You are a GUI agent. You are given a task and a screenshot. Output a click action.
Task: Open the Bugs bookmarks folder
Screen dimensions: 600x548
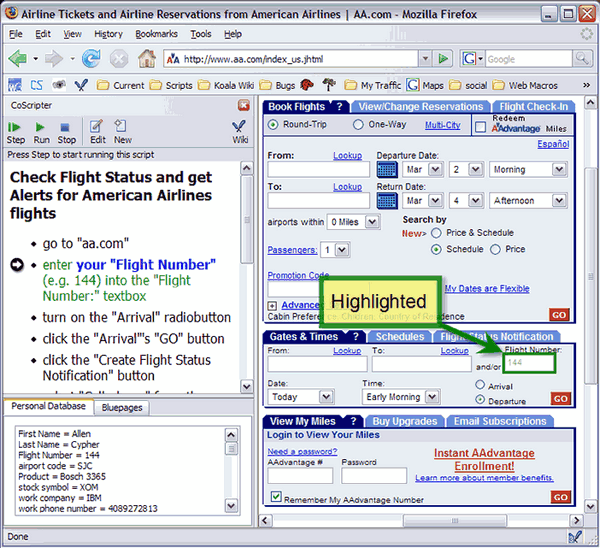pyautogui.click(x=277, y=85)
